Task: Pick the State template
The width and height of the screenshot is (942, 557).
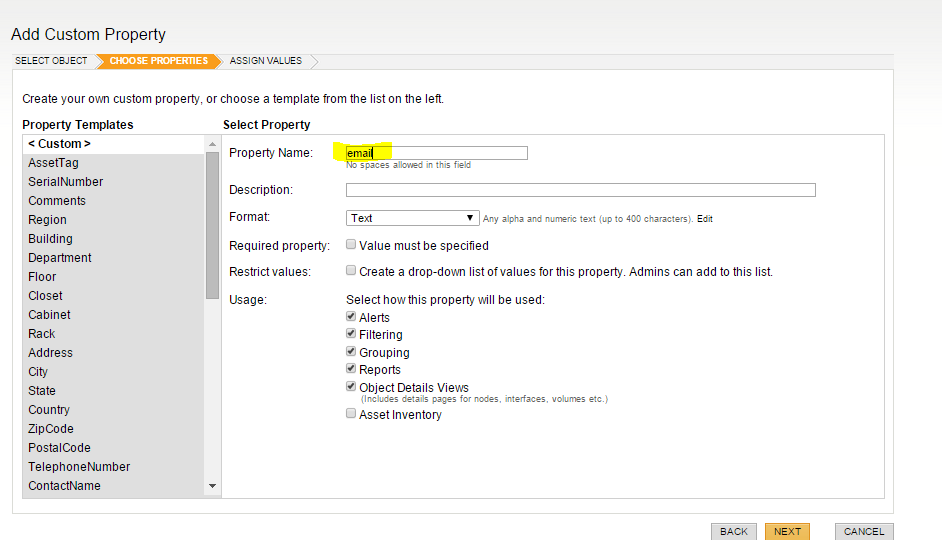Action: (114, 391)
